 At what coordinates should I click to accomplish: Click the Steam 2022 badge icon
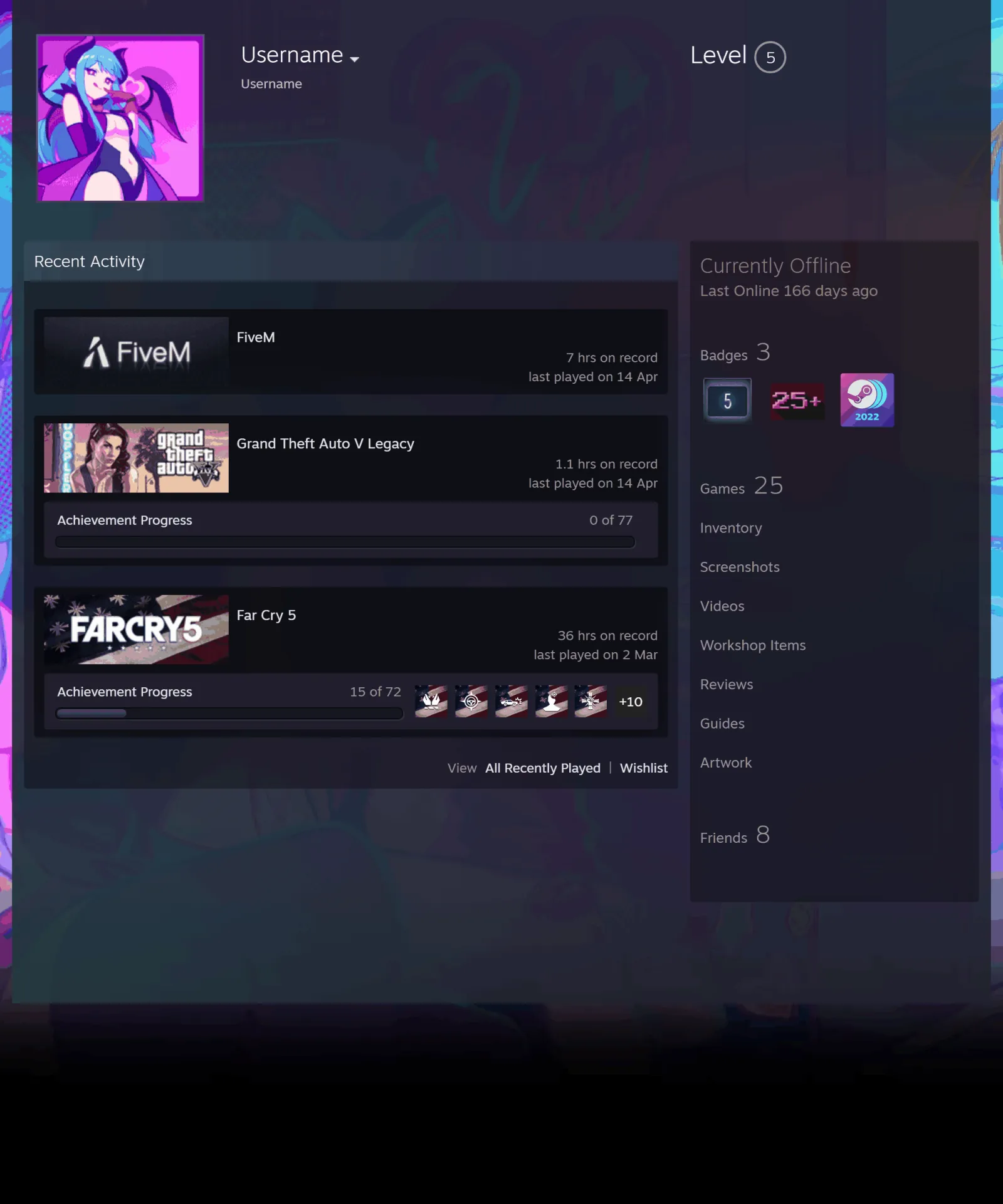(867, 400)
